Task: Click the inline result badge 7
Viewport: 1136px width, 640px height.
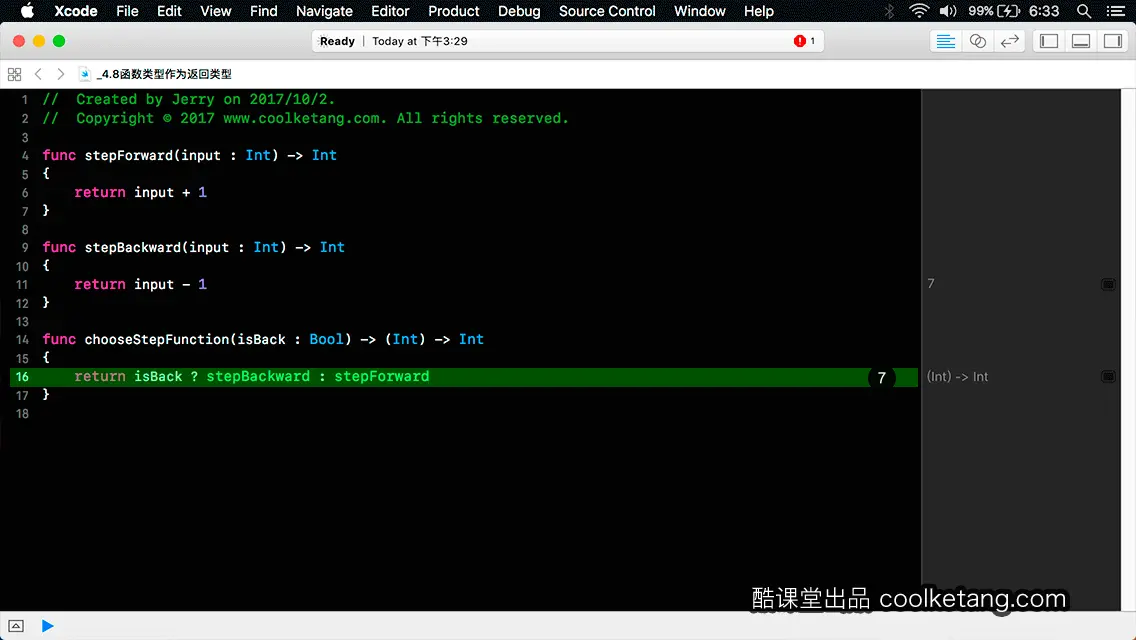Action: (882, 378)
